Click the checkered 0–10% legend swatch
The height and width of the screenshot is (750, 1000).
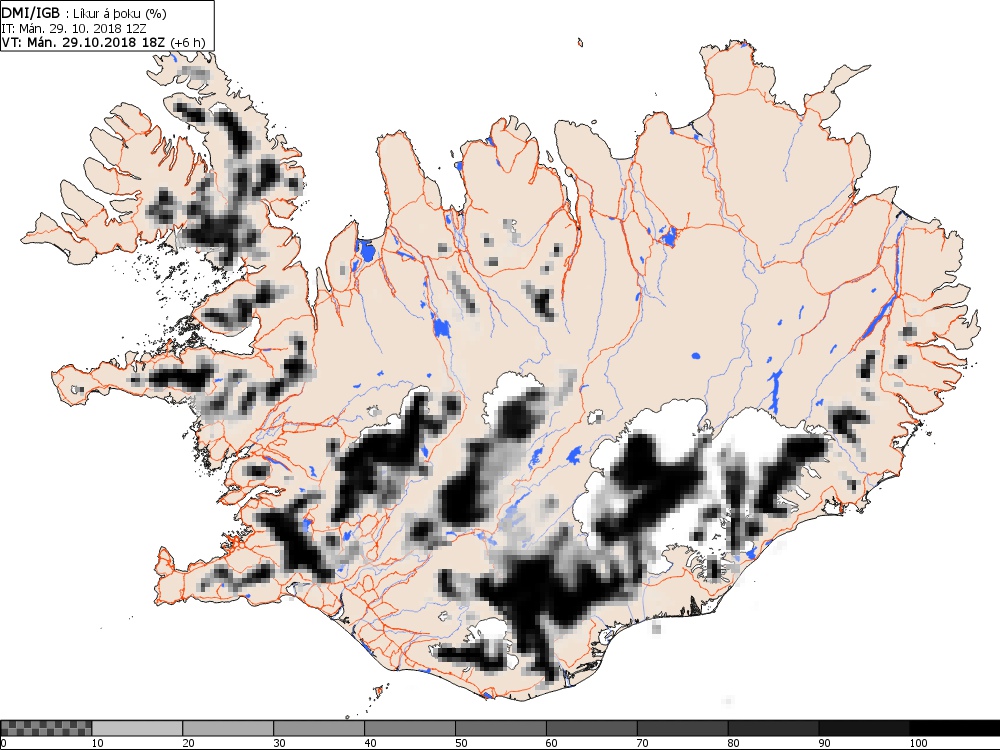click(47, 728)
